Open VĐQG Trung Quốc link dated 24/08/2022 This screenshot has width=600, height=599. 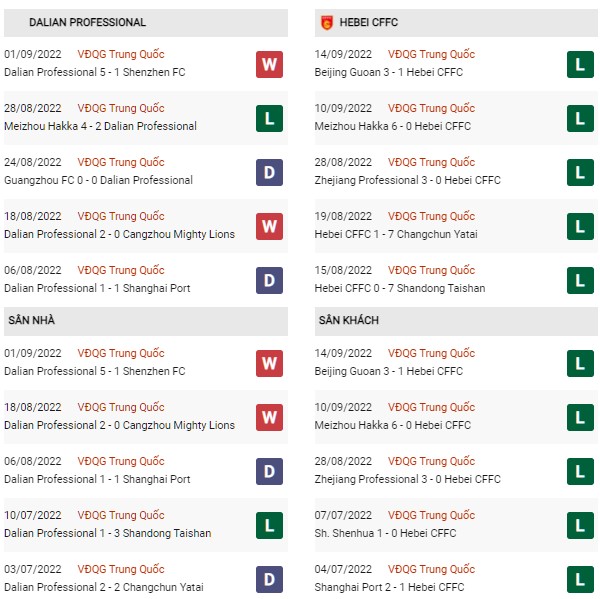coord(121,162)
